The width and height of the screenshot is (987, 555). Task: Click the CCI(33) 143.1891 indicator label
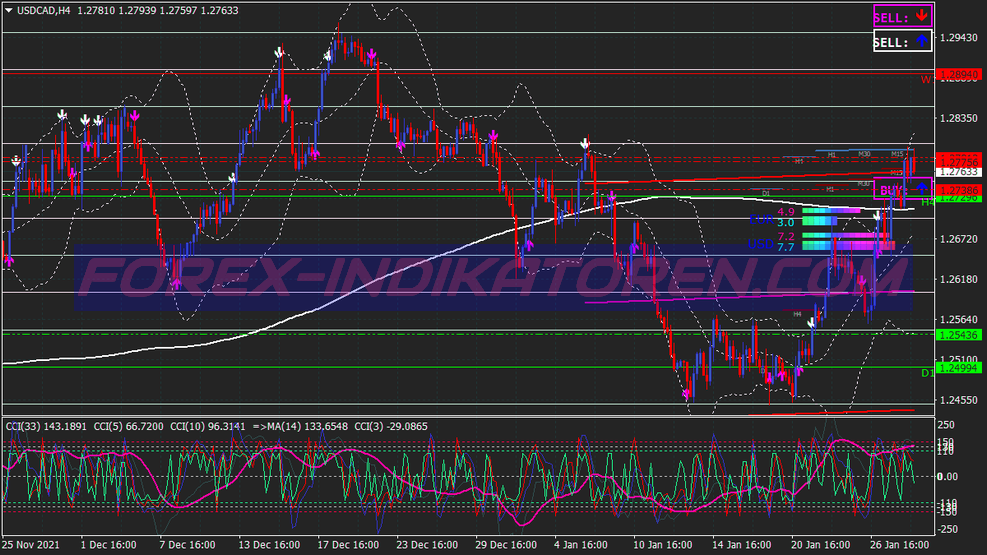[46, 427]
